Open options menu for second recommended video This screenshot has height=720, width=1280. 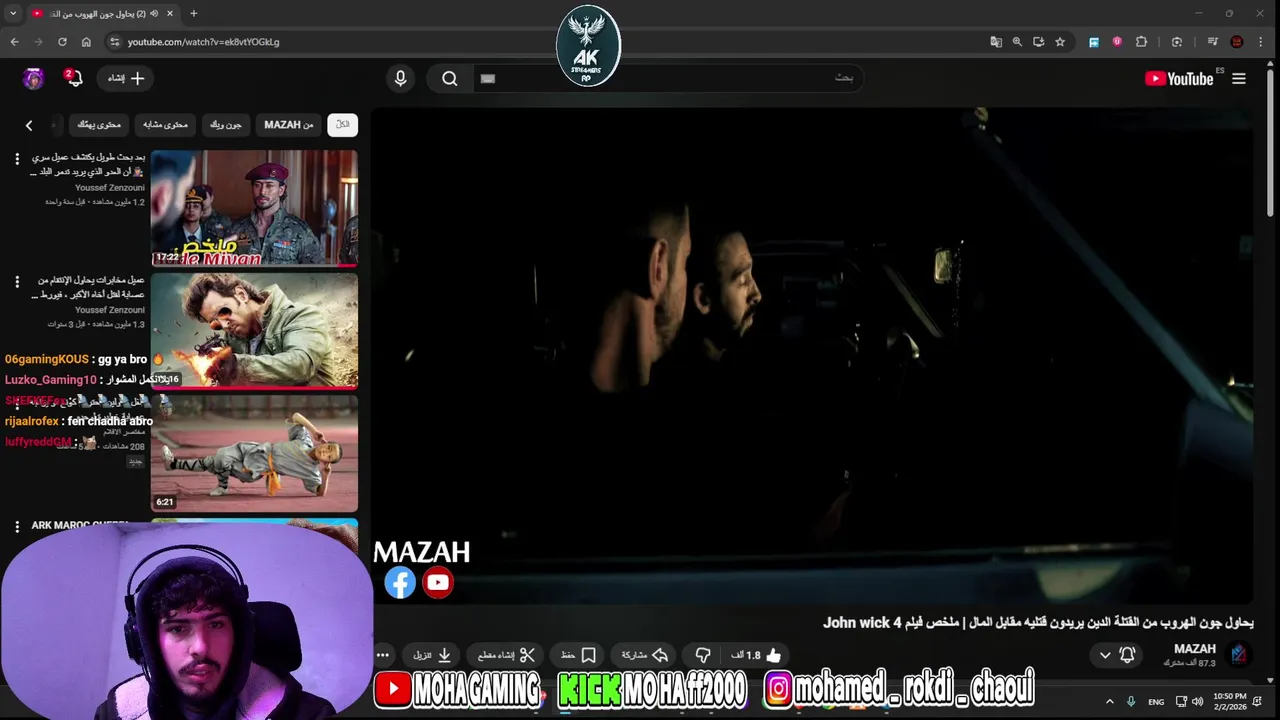pyautogui.click(x=17, y=282)
